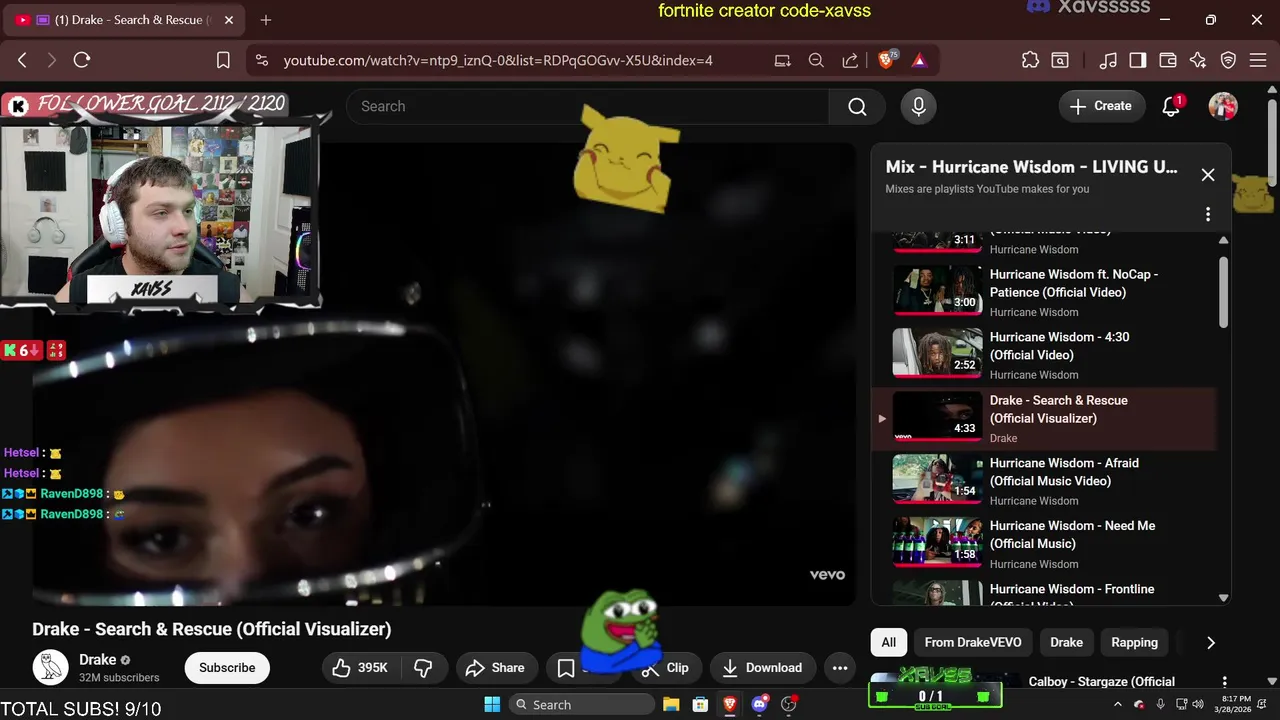Open a new browser tab with plus
The width and height of the screenshot is (1280, 720).
[265, 20]
